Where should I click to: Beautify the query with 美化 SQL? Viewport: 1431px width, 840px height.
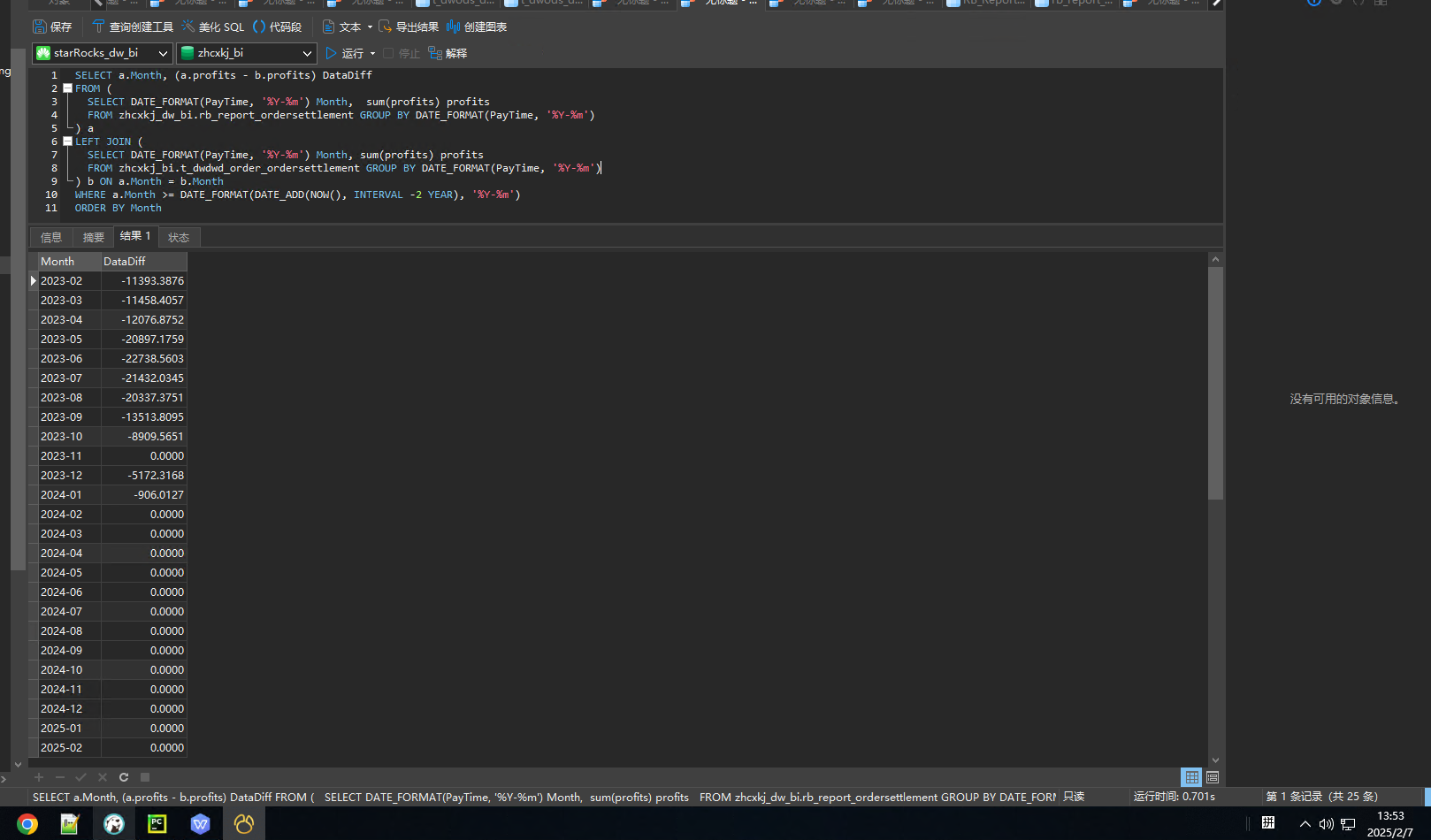pos(213,27)
